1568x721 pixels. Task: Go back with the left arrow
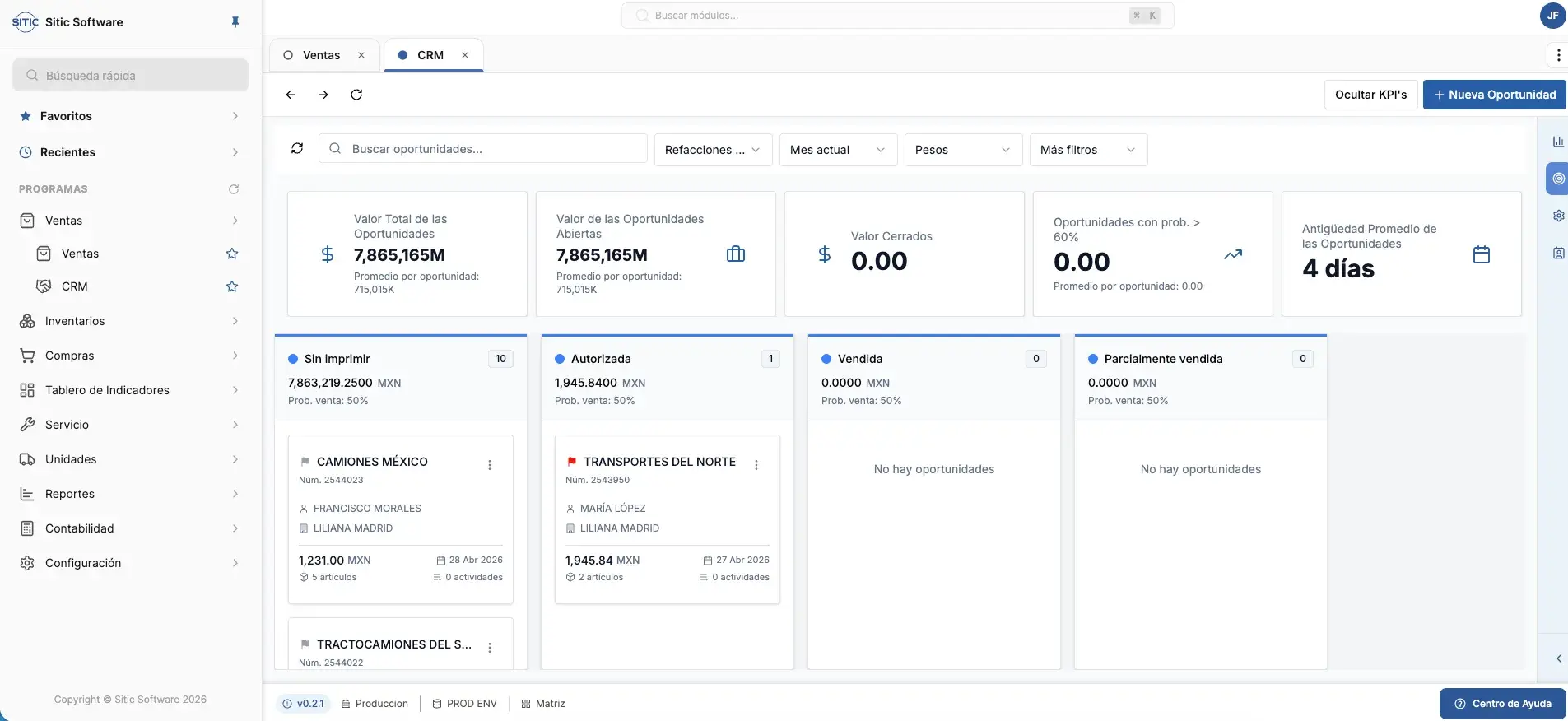291,95
